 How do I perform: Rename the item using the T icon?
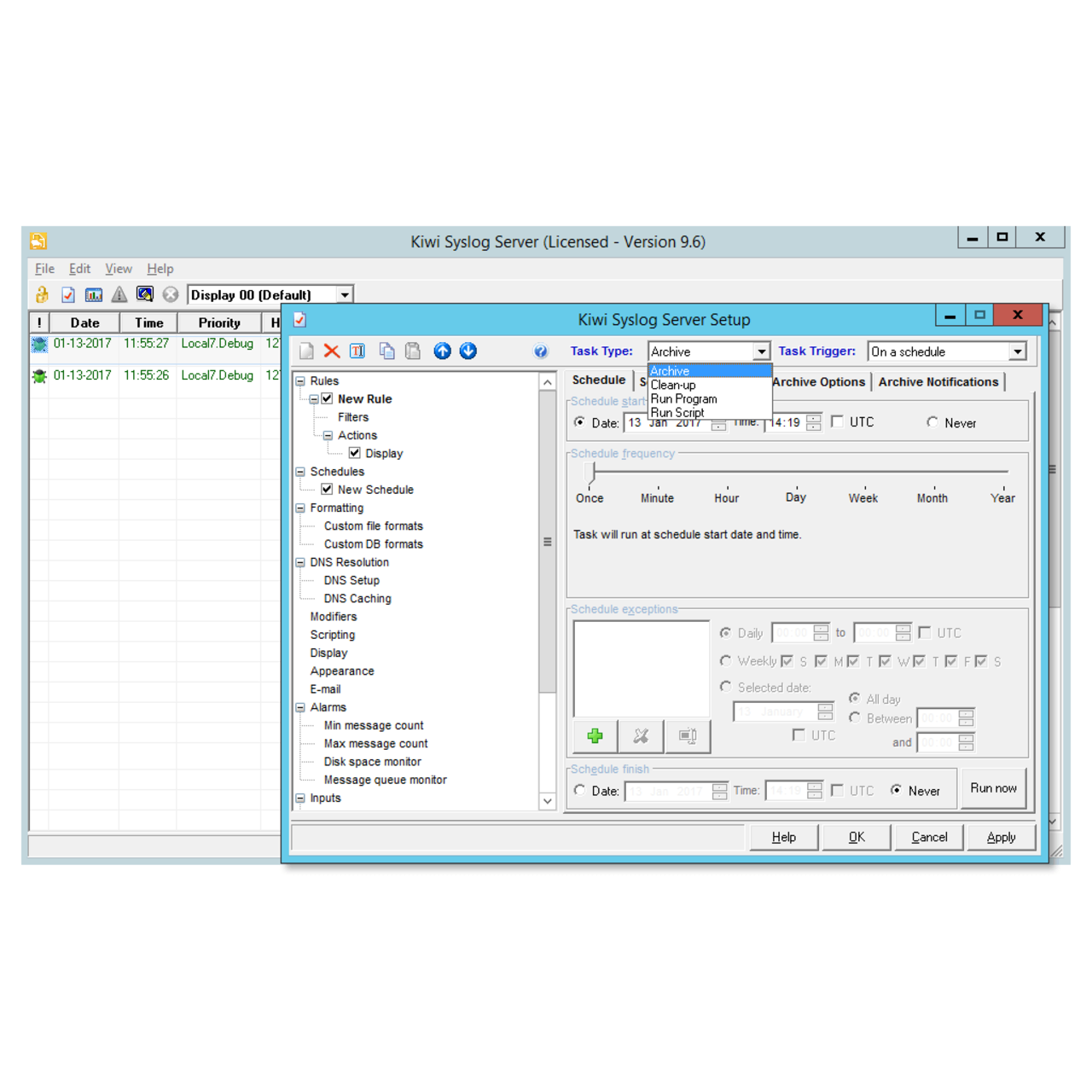pos(357,351)
